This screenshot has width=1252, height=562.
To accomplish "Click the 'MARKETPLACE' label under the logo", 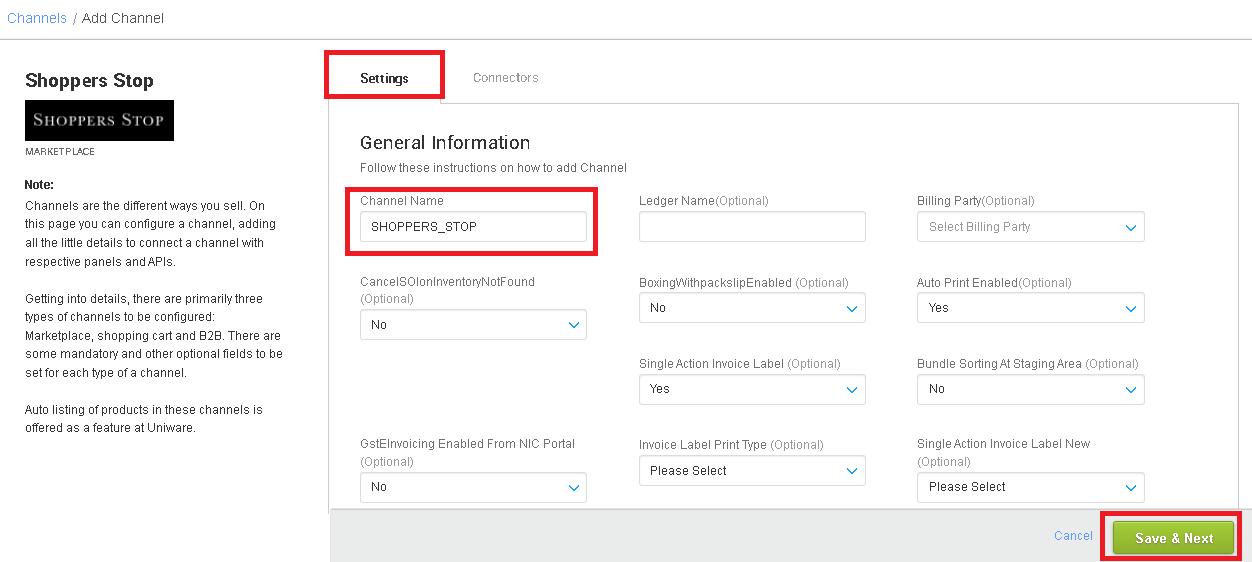I will point(60,152).
